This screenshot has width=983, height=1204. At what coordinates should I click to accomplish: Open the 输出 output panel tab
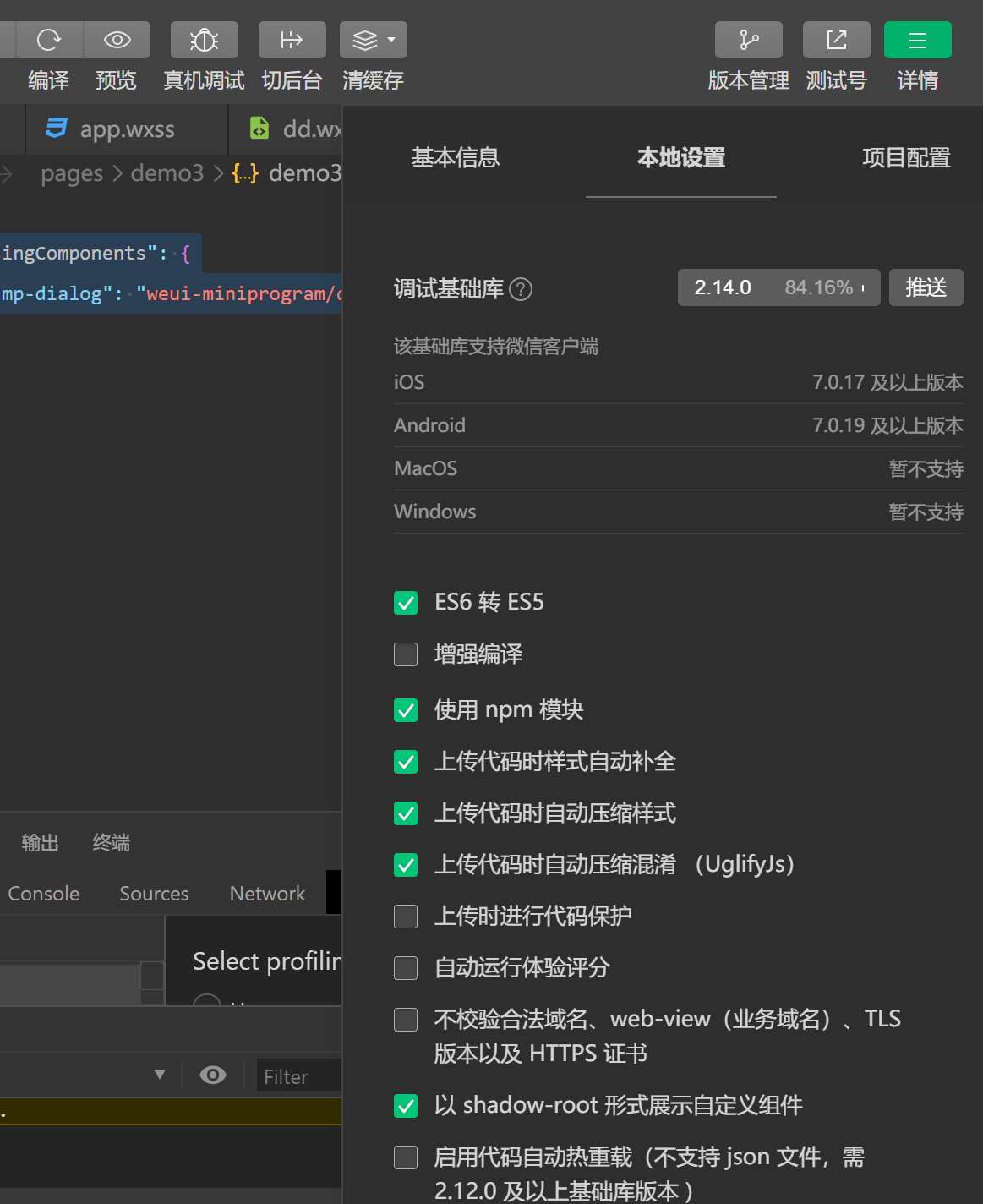(x=40, y=843)
